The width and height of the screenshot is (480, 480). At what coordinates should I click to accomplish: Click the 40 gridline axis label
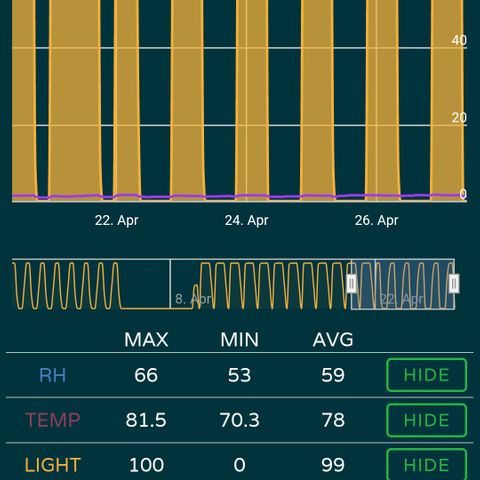click(x=459, y=40)
